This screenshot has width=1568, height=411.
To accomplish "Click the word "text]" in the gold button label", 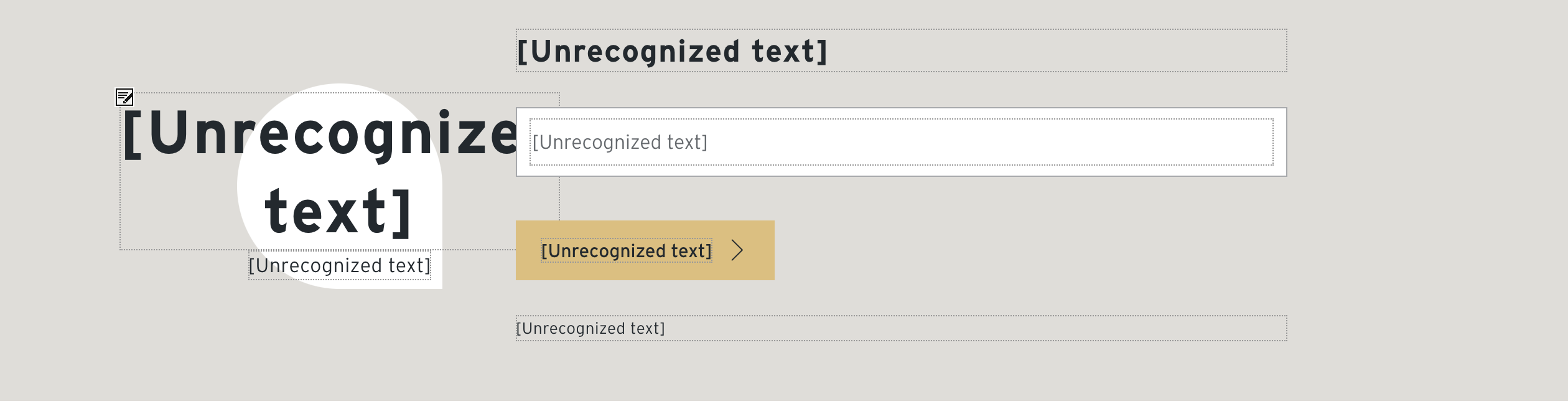I will (691, 251).
